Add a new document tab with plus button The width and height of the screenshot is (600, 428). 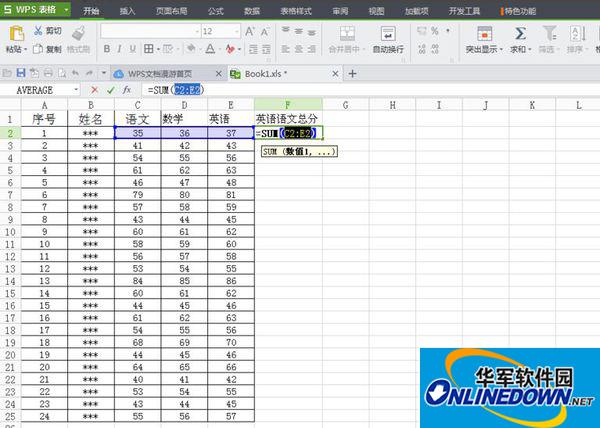click(x=352, y=73)
